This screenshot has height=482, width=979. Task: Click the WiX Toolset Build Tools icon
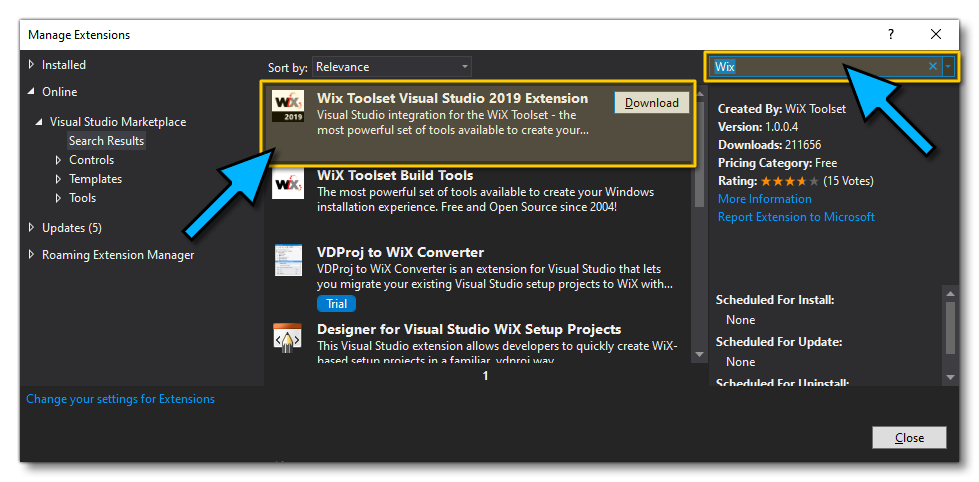point(288,184)
